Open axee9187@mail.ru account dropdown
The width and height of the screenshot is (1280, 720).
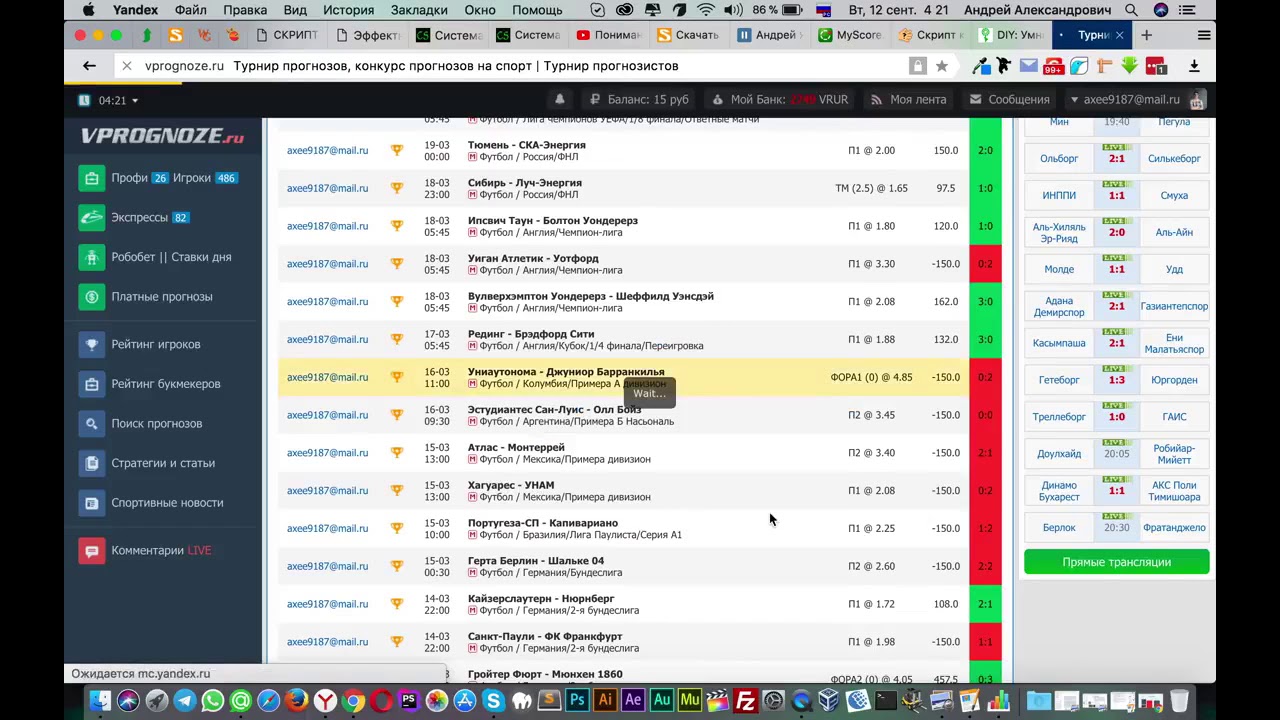tap(1125, 100)
